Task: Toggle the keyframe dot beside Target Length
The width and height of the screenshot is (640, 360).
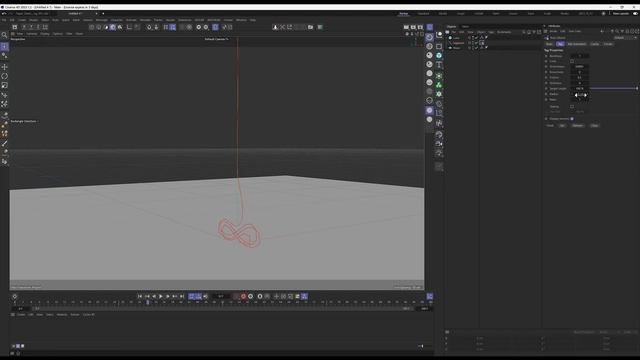Action: pyautogui.click(x=546, y=89)
